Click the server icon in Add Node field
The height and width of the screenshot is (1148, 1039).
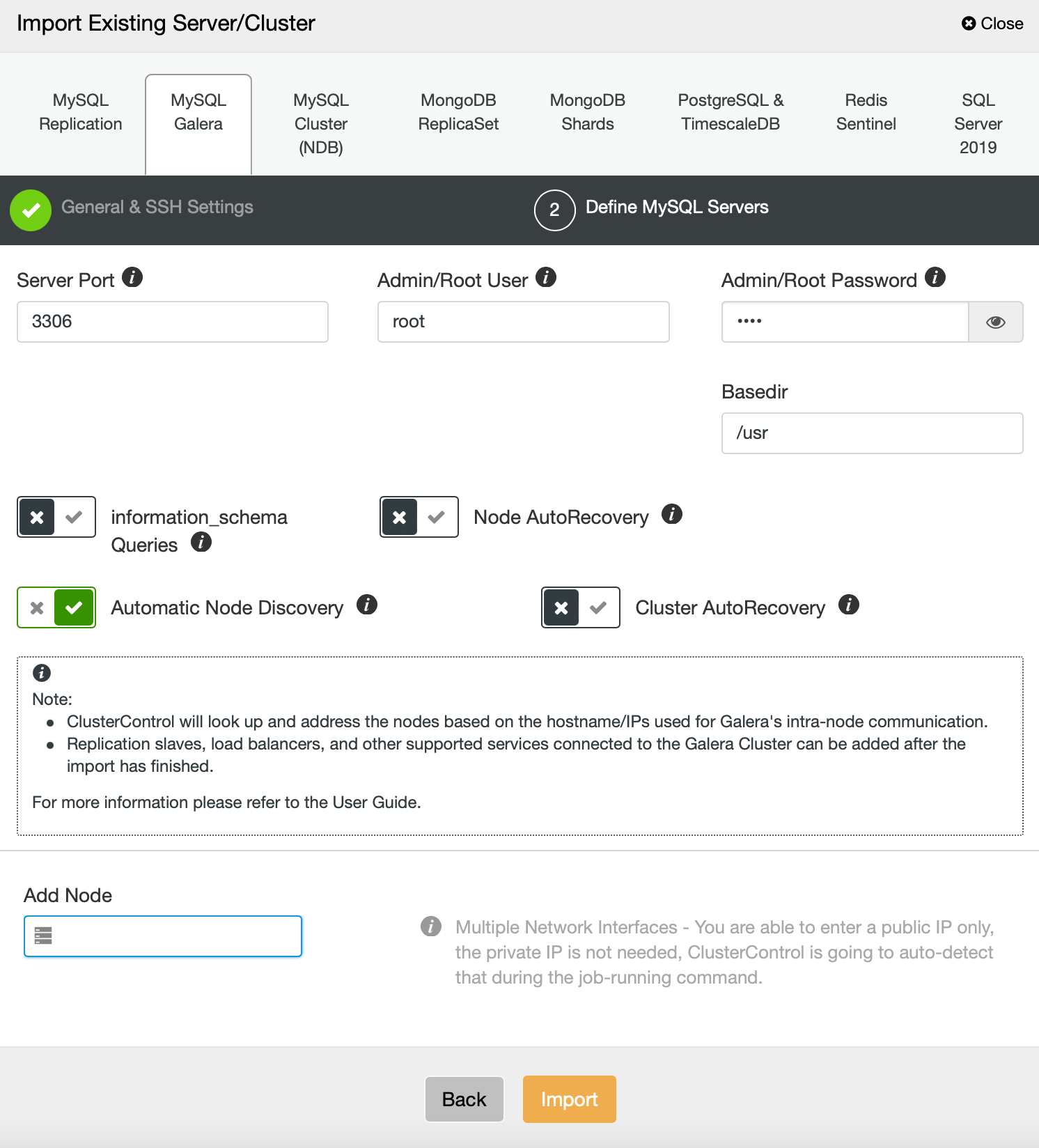click(x=43, y=936)
